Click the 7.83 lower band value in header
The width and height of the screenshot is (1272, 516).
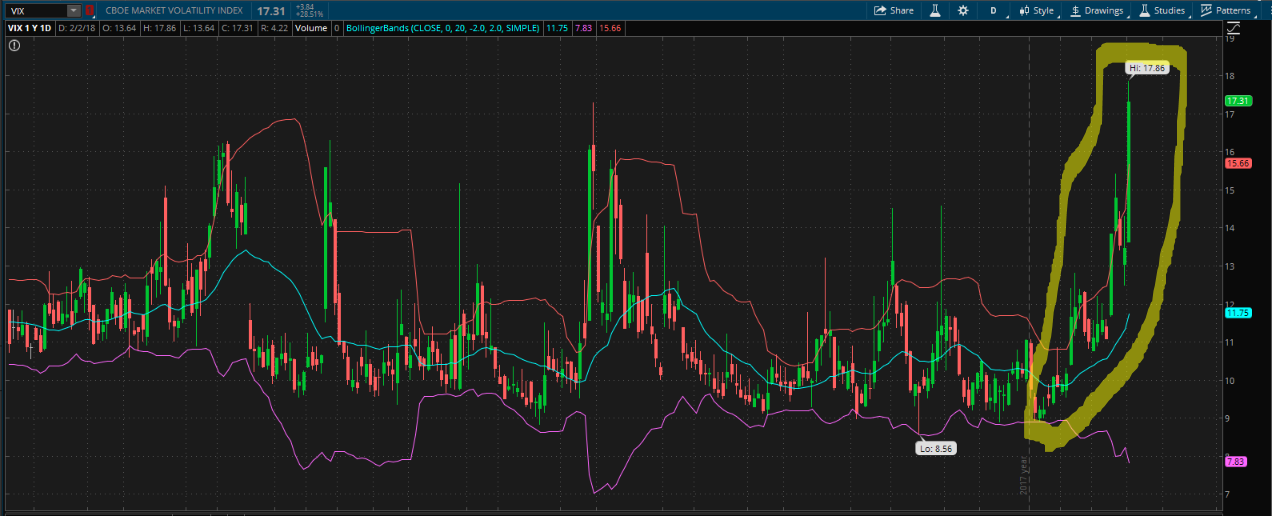coord(583,28)
